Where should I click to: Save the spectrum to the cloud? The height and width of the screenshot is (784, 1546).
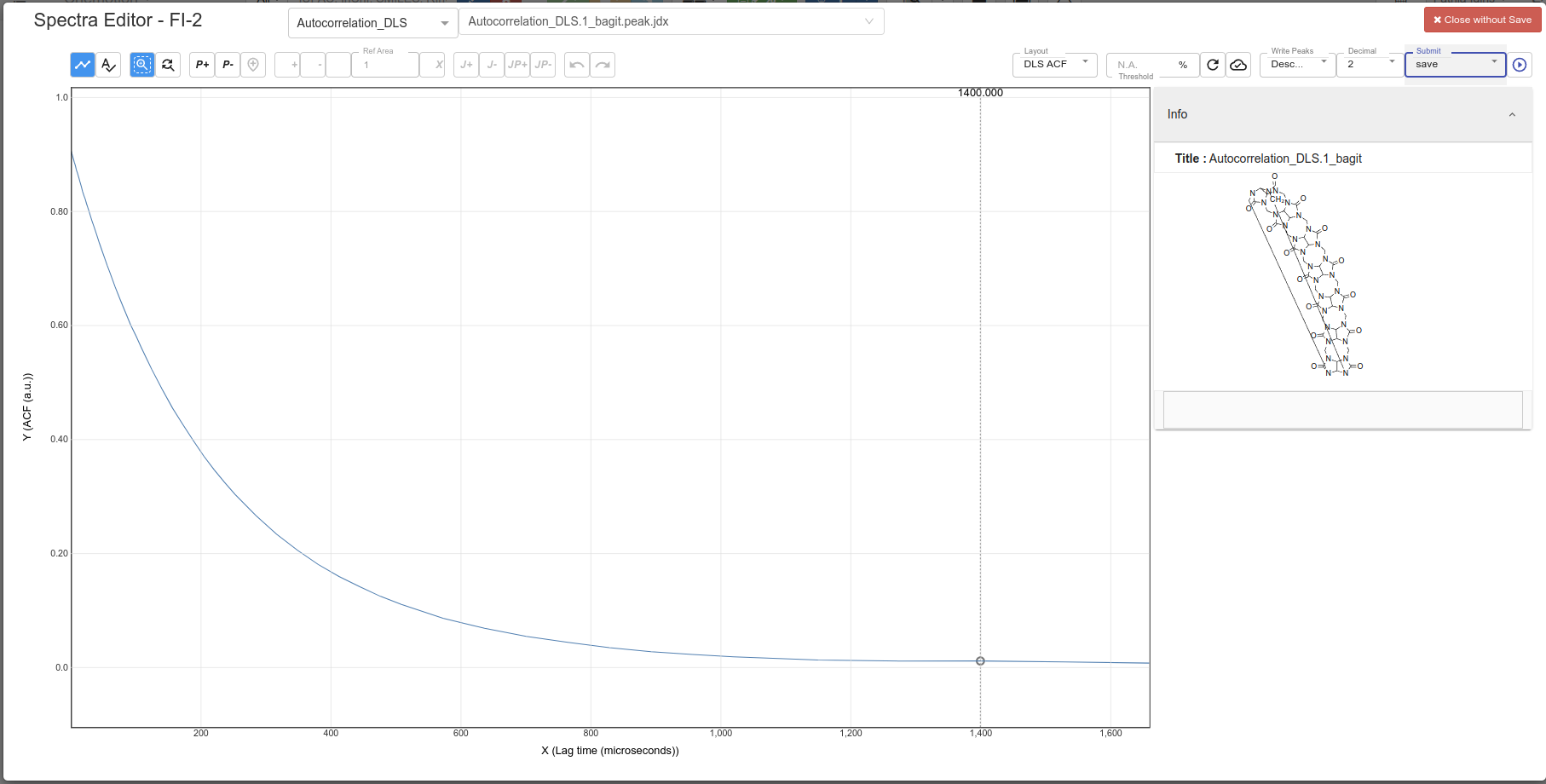1237,64
